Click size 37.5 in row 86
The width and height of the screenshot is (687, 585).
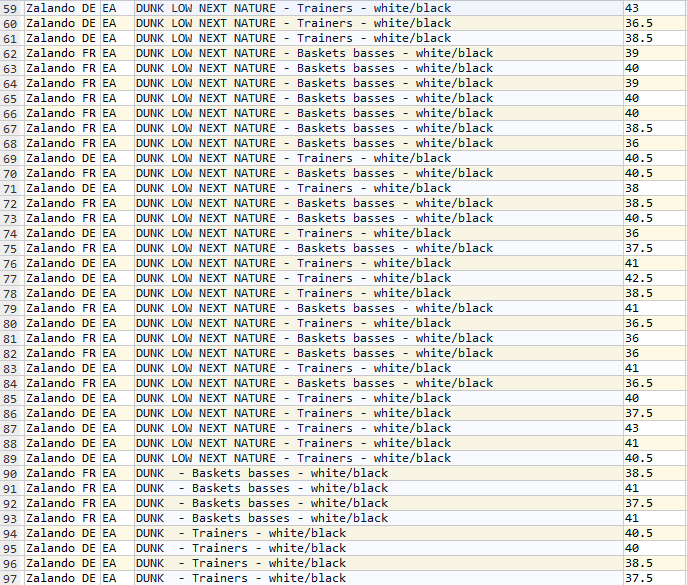655,413
